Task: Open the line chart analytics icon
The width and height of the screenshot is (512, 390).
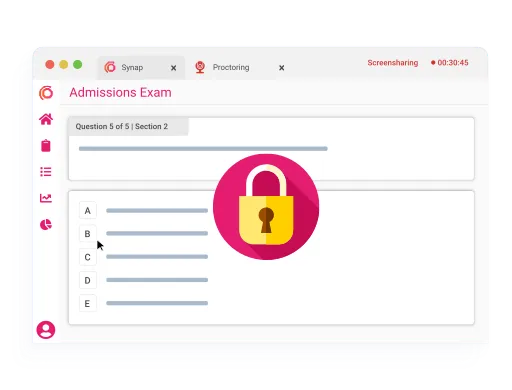Action: point(46,198)
